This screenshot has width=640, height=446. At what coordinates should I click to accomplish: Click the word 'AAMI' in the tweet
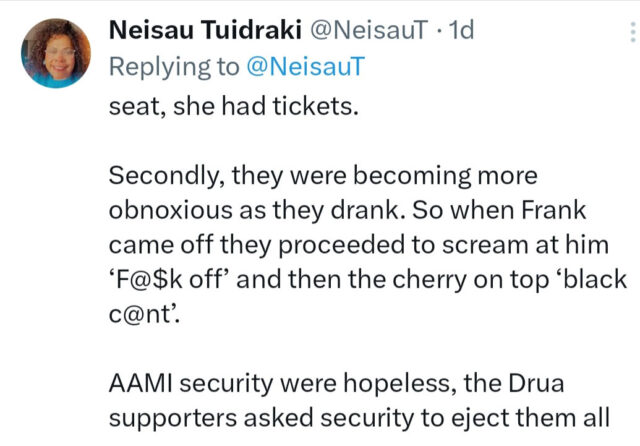pos(141,383)
